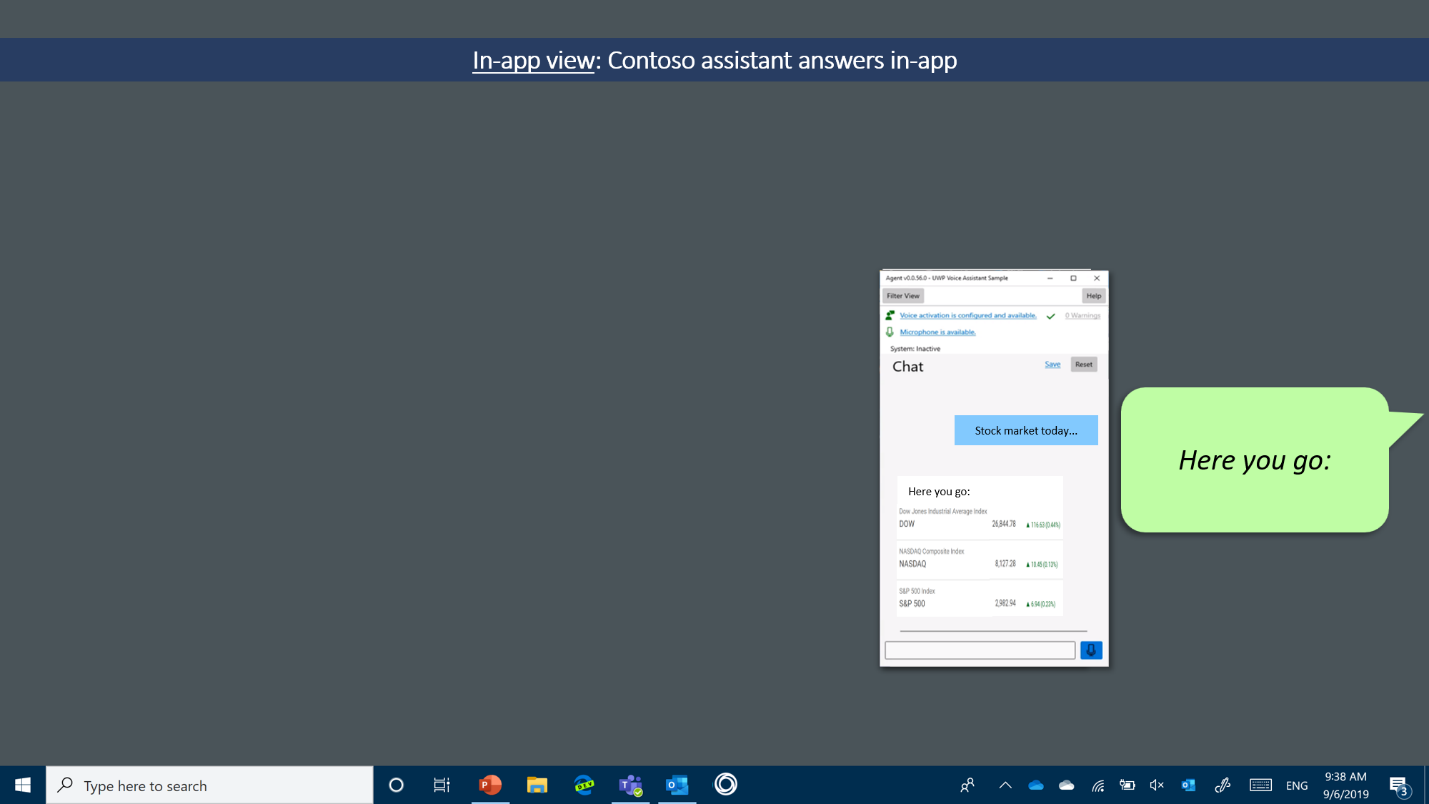Click the S&P 500 row in the stock card
Screen dimensions: 1429x804
[x=980, y=599]
